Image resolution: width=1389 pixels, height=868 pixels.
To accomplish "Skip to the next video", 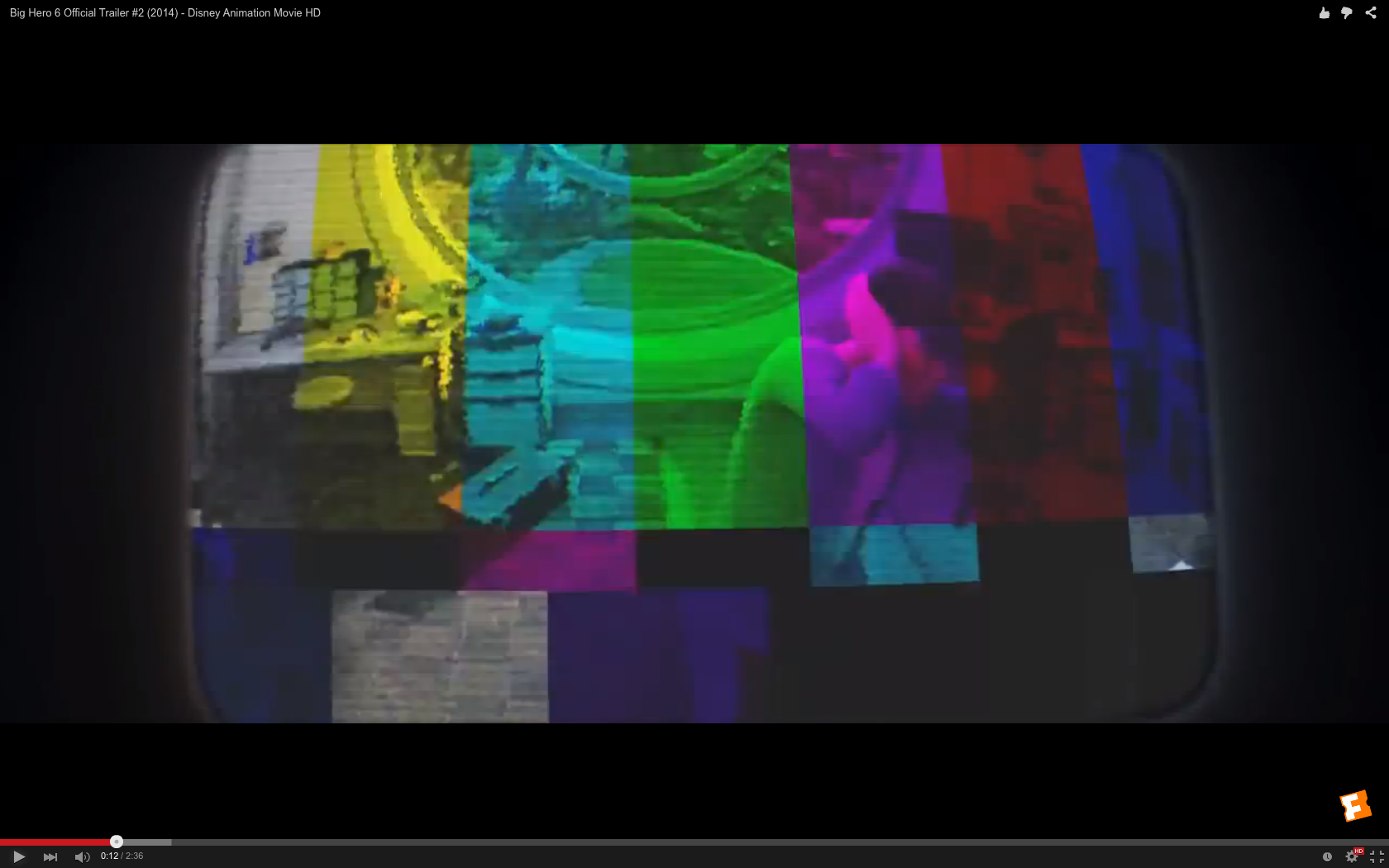I will (50, 856).
